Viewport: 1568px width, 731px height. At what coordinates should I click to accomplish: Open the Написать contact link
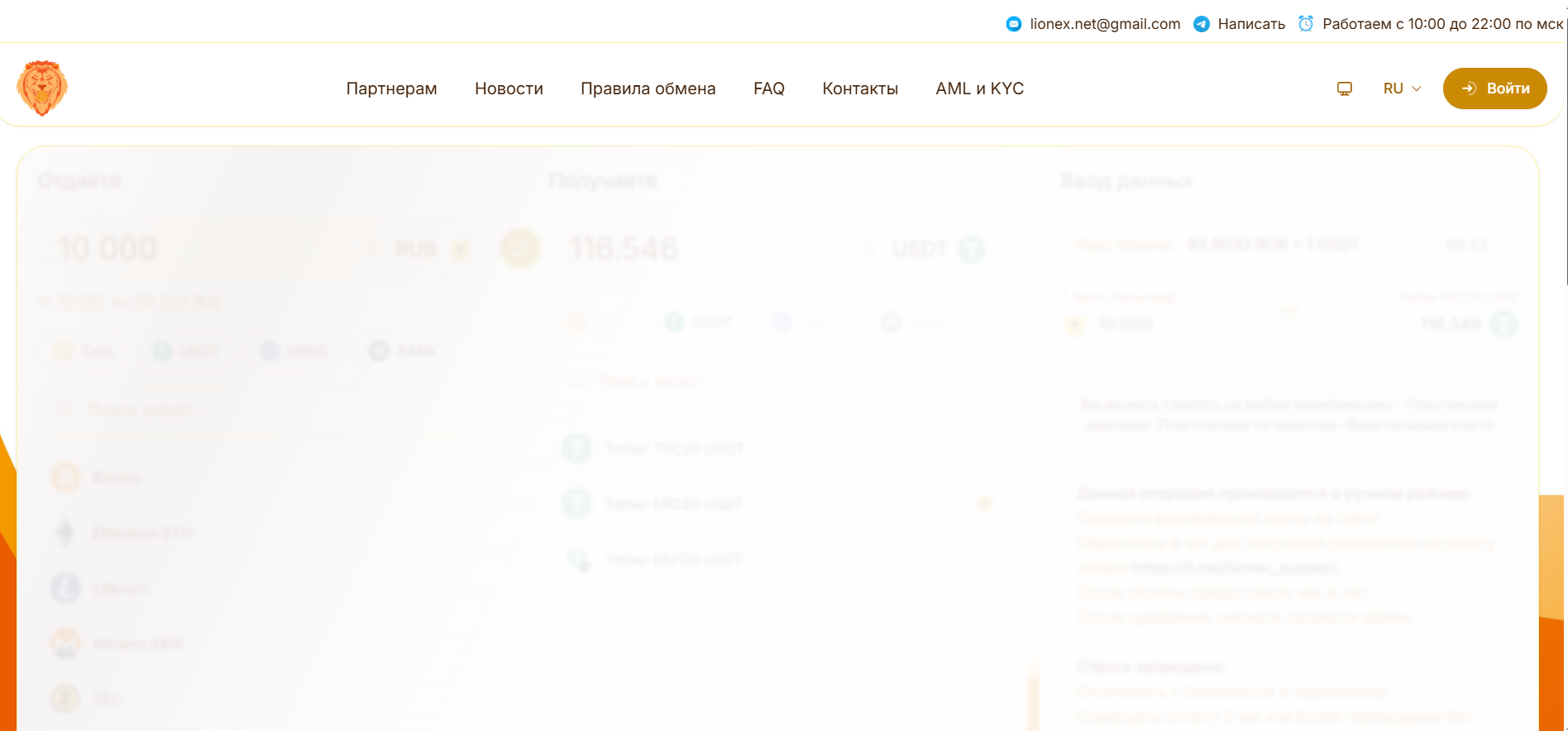click(1251, 24)
